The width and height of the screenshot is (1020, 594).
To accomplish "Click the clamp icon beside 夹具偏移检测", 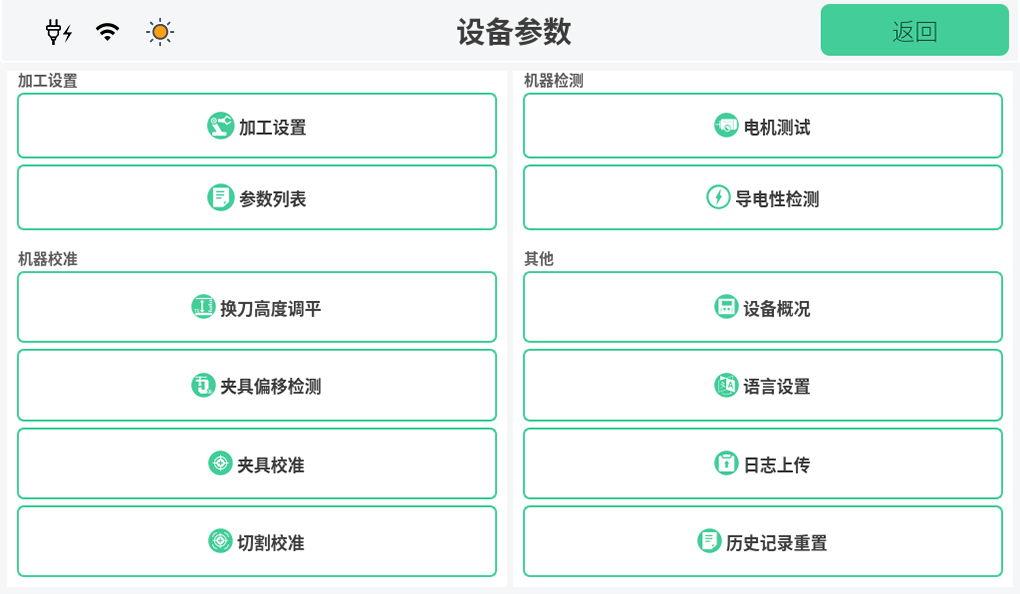I will [203, 386].
